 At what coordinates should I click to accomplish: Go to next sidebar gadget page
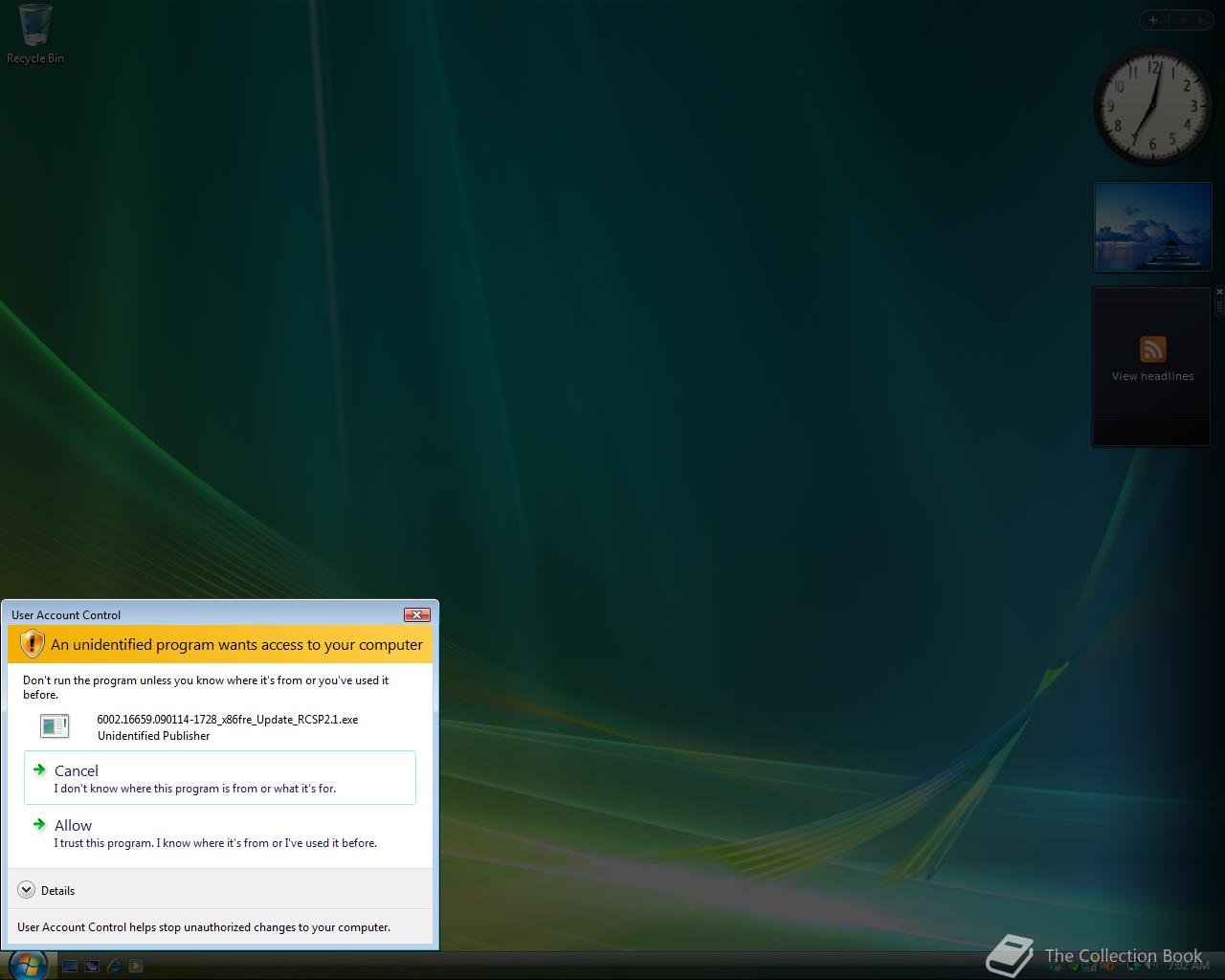1202,19
